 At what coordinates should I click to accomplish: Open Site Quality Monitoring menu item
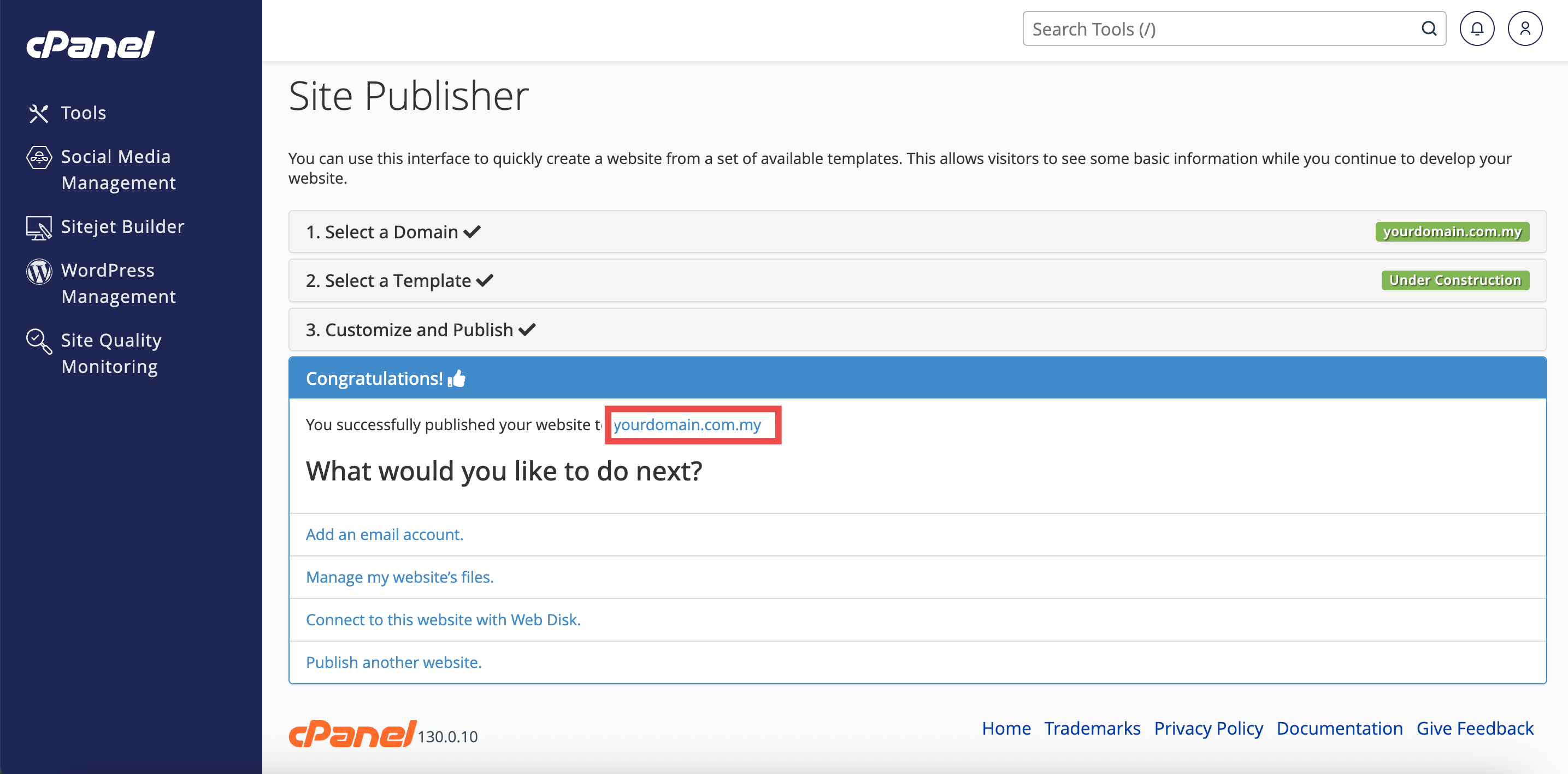click(111, 353)
